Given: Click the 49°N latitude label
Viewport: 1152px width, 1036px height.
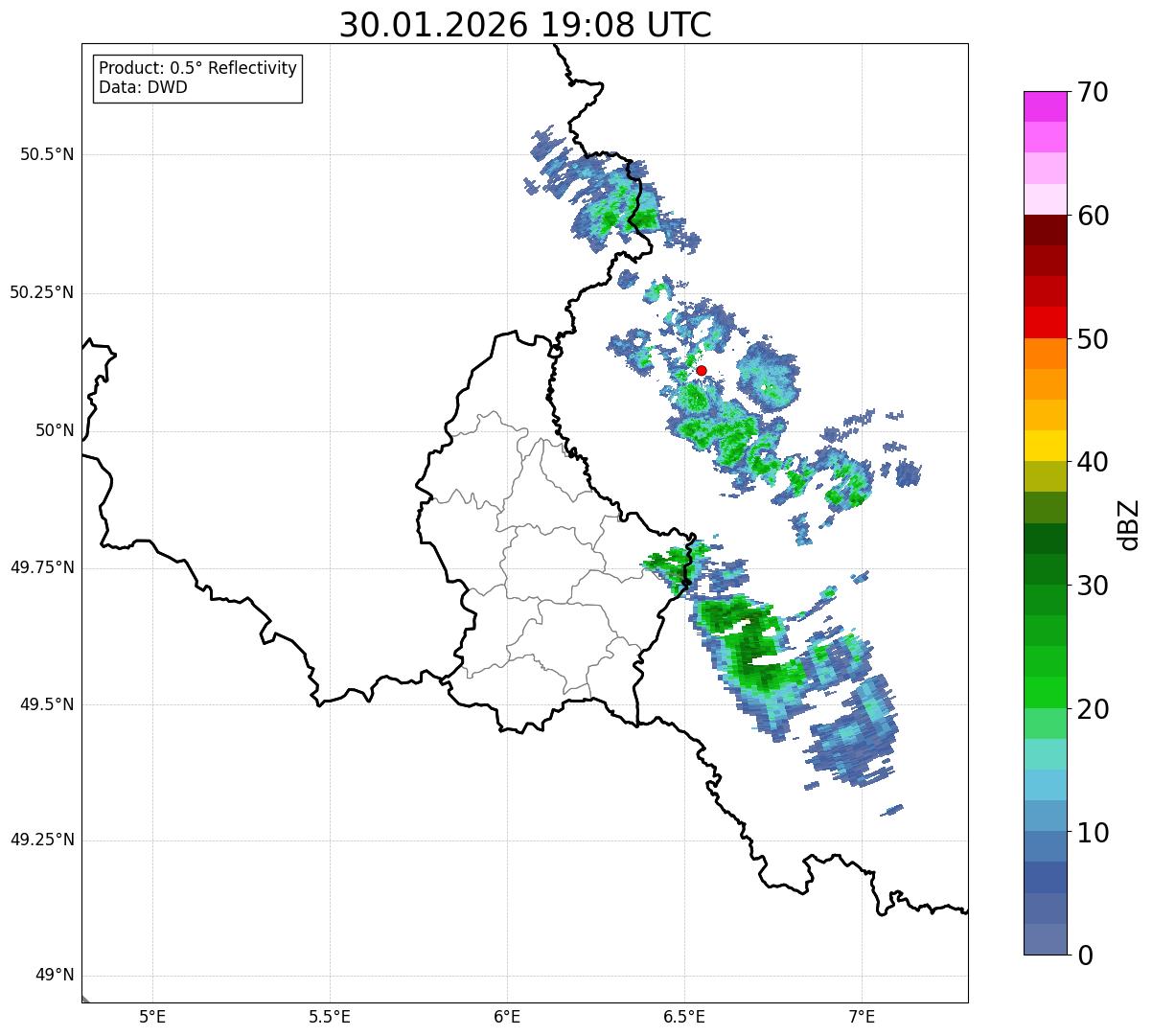Looking at the screenshot, I should point(55,975).
